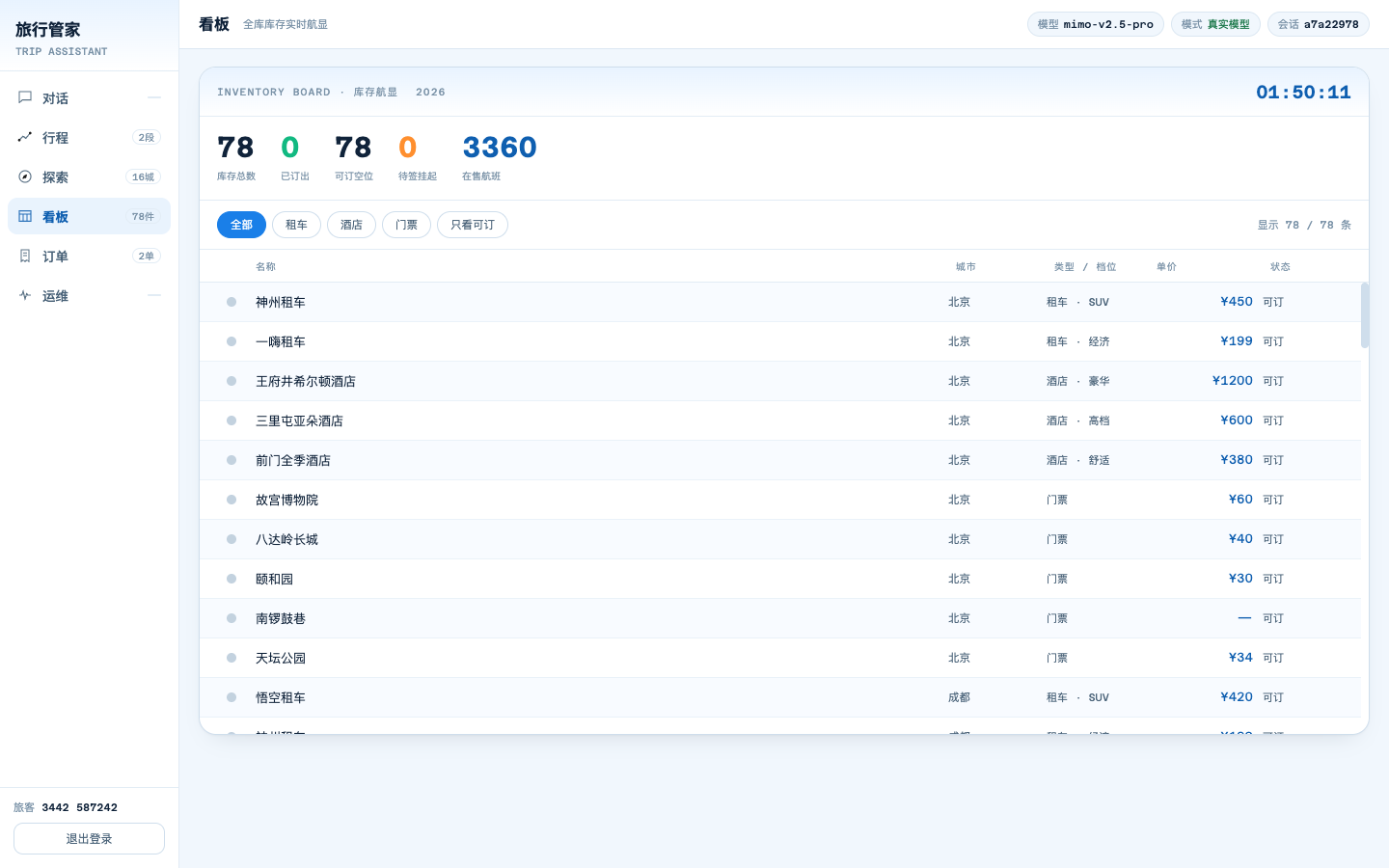Click the status dot beside 神州租车

tap(231, 302)
